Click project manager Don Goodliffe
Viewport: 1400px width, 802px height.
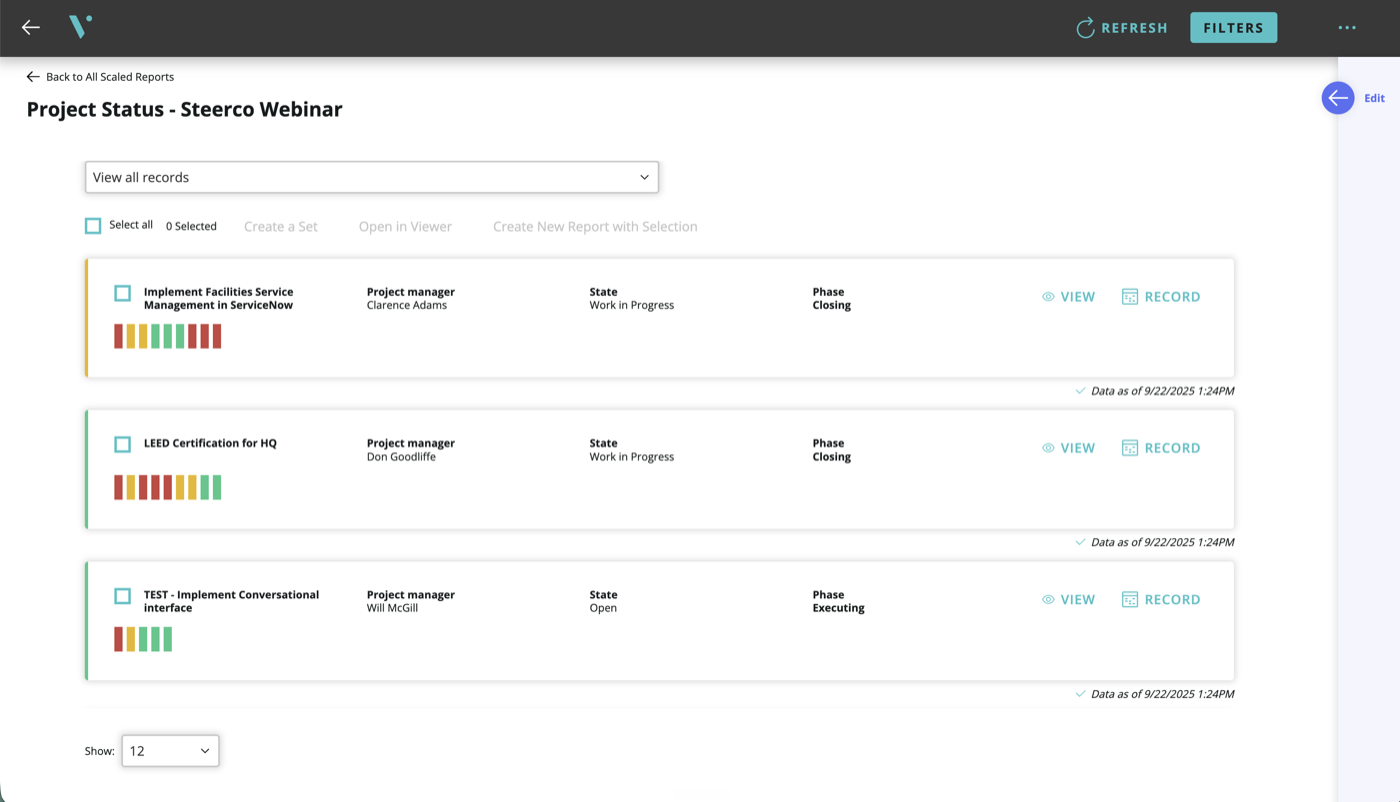point(401,457)
